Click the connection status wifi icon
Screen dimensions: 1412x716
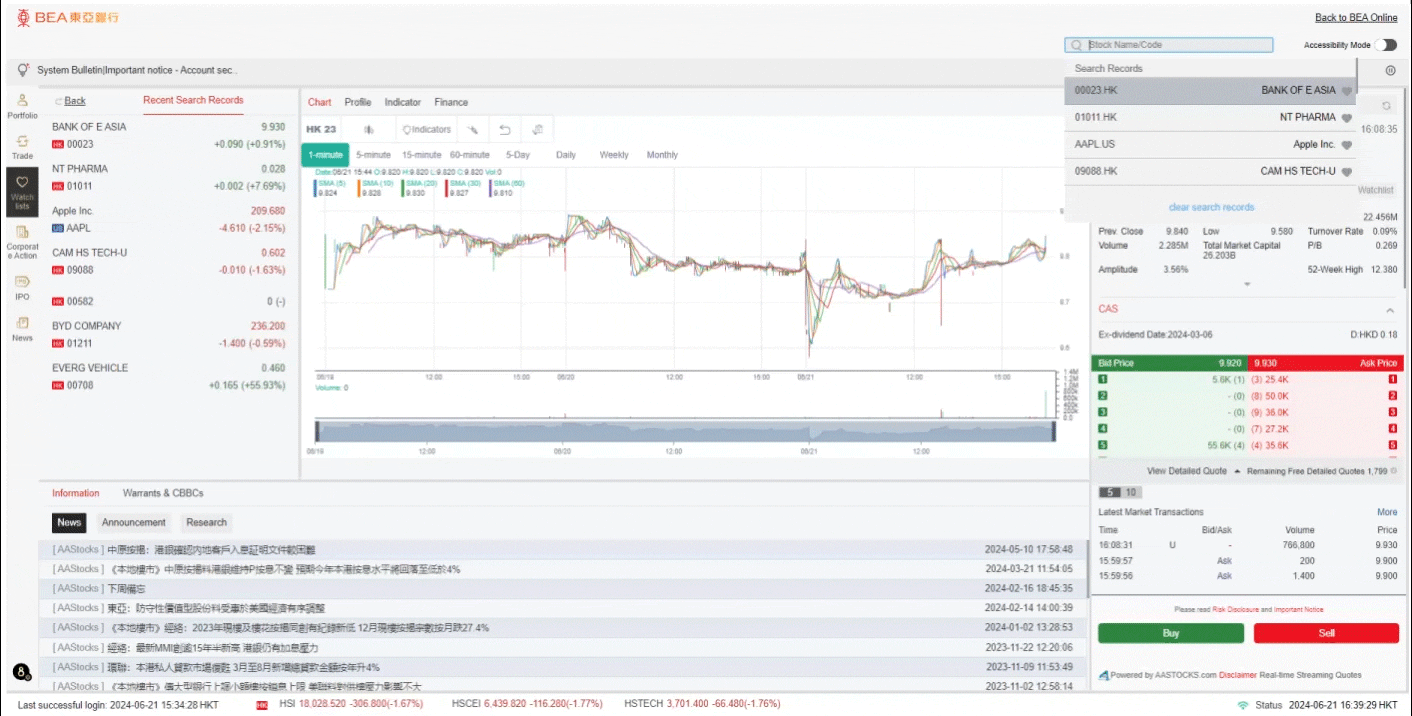point(1243,705)
